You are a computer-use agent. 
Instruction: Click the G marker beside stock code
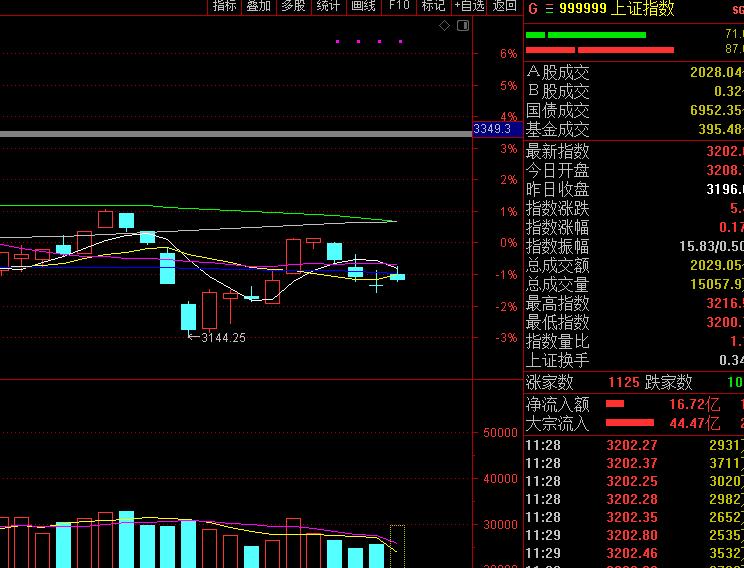(533, 9)
